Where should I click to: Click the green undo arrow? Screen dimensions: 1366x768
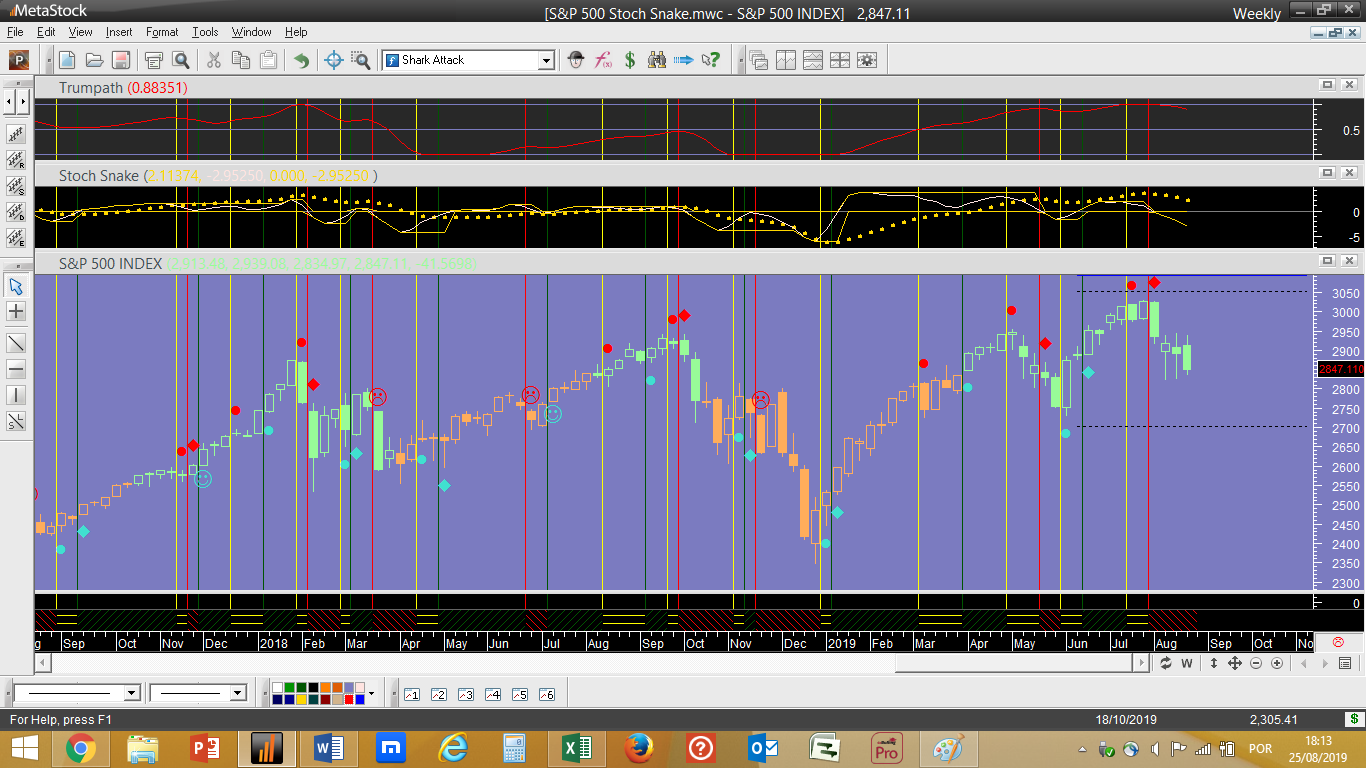[x=301, y=60]
